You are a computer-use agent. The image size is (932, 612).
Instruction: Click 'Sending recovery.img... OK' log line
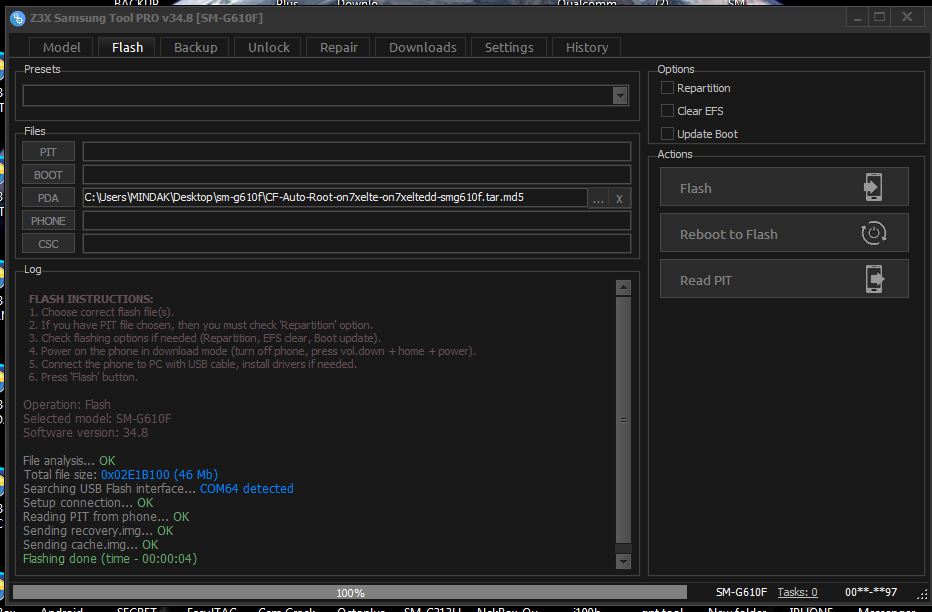(x=98, y=531)
